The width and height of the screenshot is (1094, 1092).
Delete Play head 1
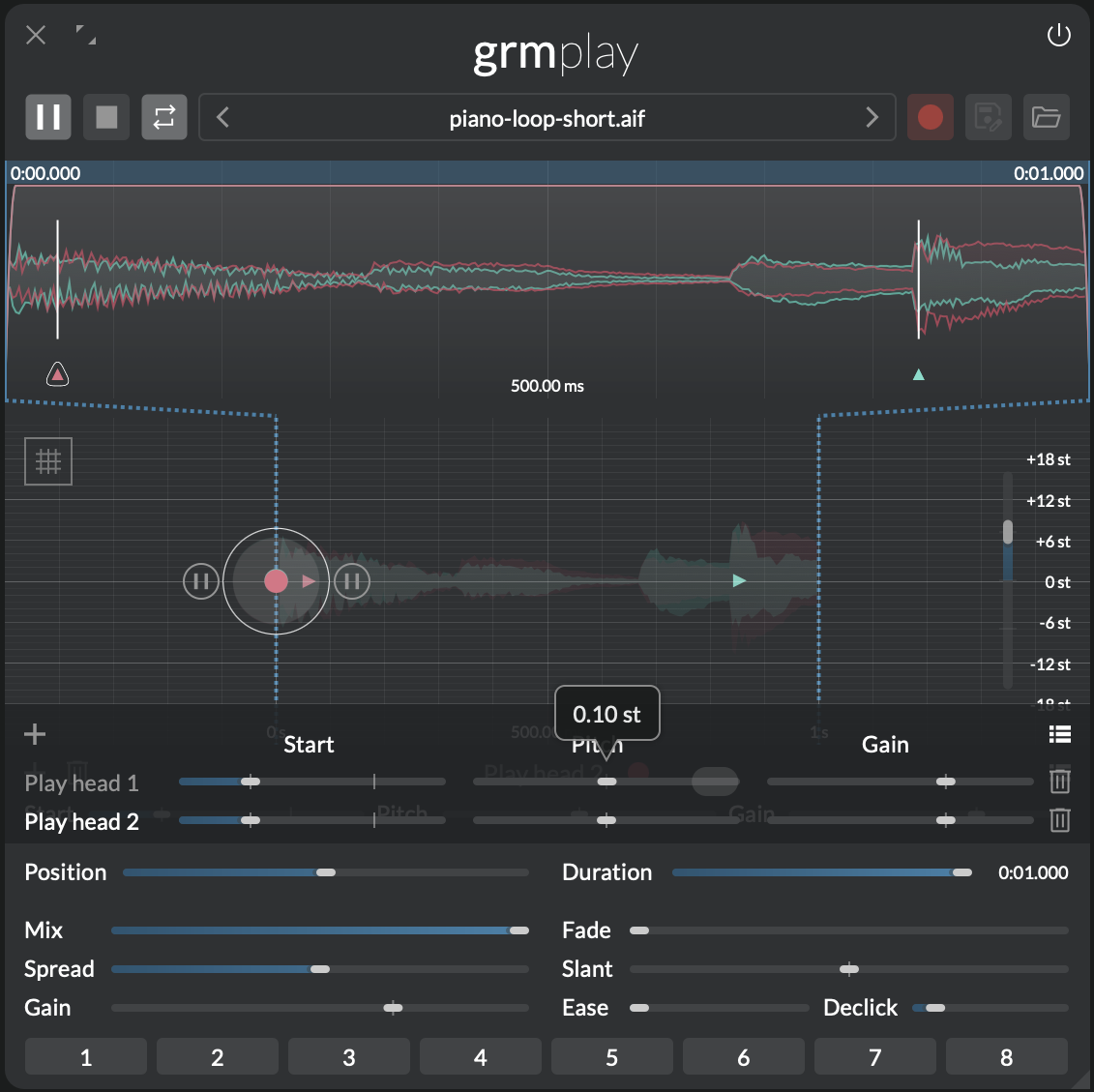point(1059,782)
